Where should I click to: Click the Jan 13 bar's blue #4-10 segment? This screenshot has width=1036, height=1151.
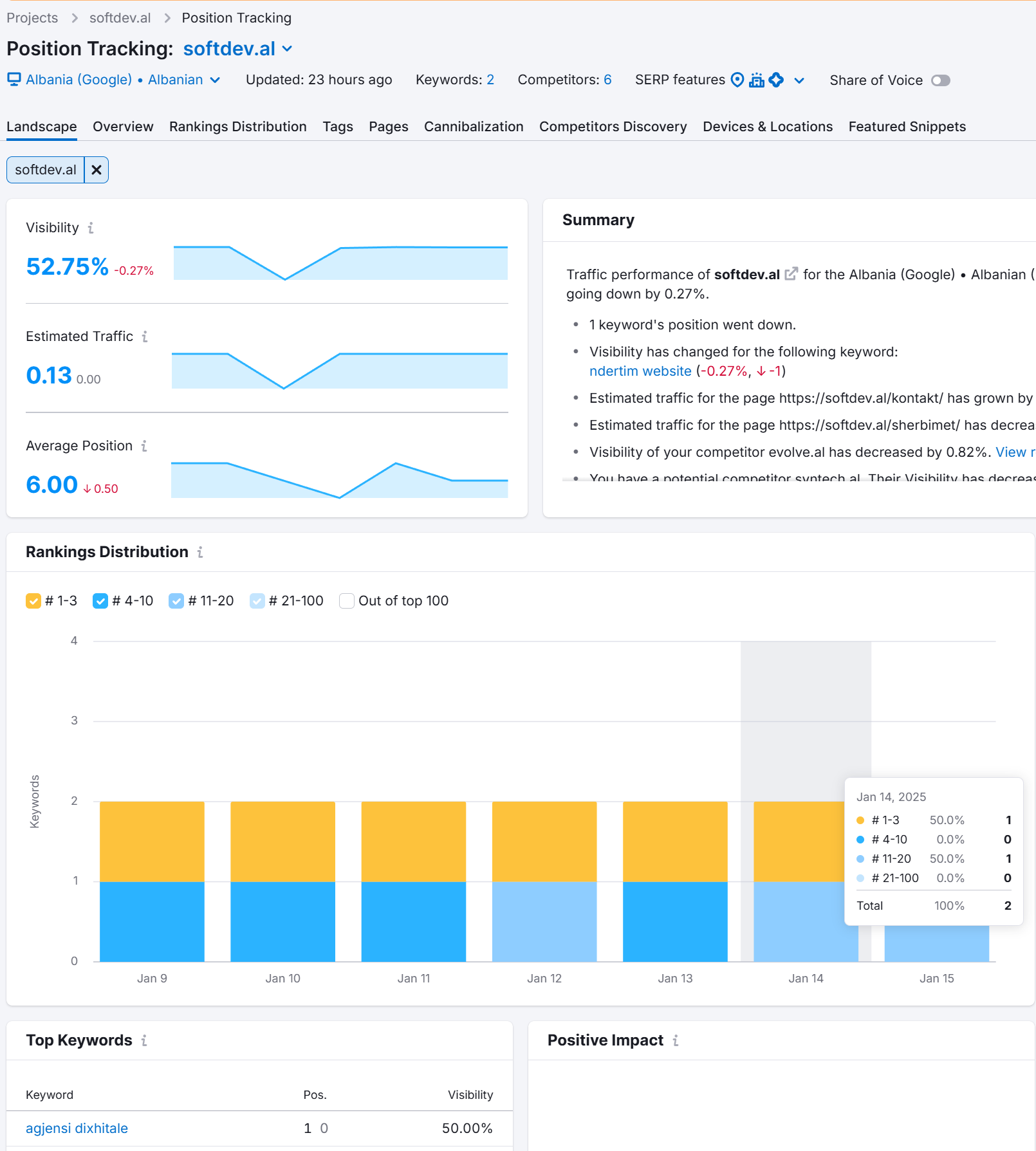coord(675,922)
